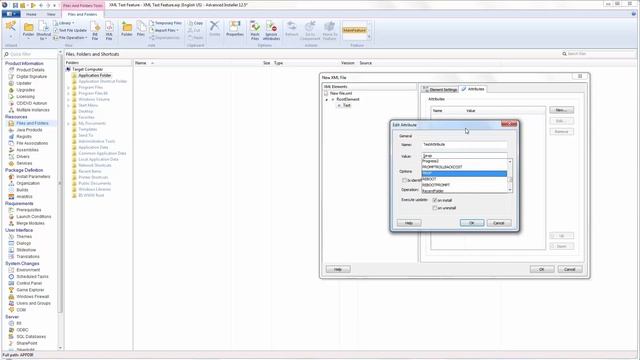This screenshot has height=360, width=640.
Task: Collapse the RootElement XML node
Action: point(327,100)
